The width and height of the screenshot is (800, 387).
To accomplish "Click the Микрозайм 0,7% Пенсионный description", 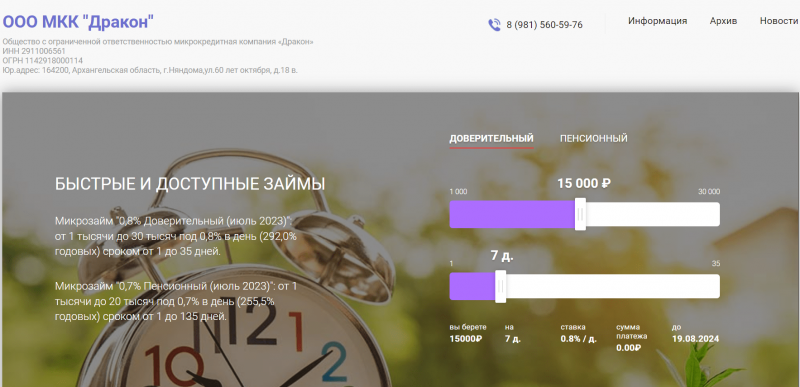I will coord(176,301).
